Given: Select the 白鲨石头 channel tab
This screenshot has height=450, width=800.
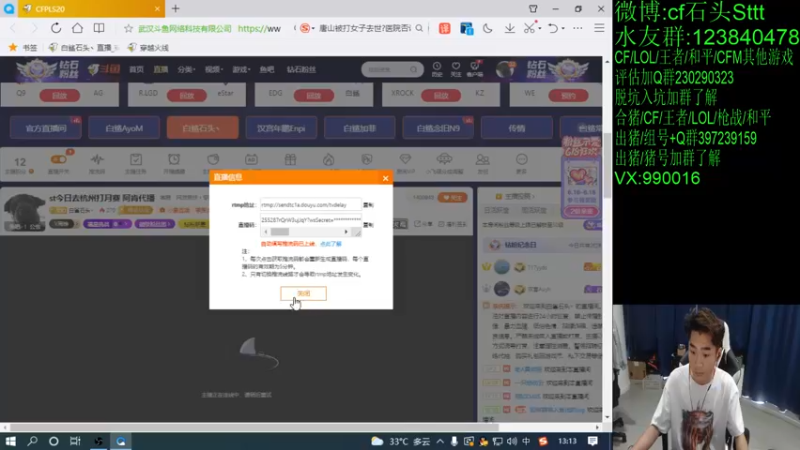Looking at the screenshot, I should (203, 128).
